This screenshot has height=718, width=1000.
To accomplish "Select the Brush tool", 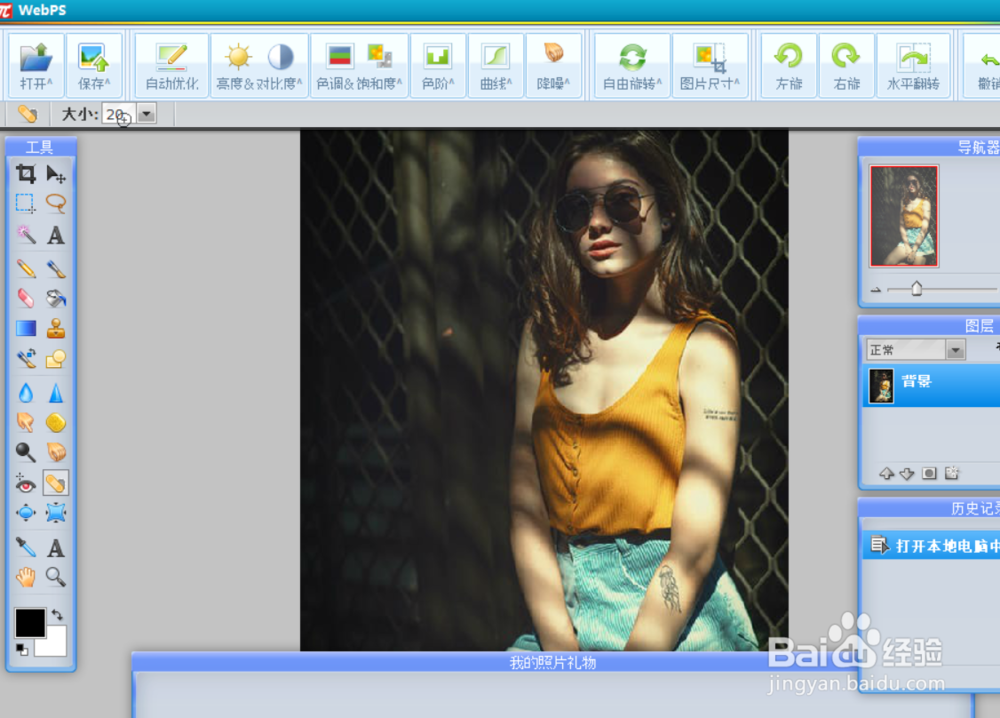I will pyautogui.click(x=56, y=268).
